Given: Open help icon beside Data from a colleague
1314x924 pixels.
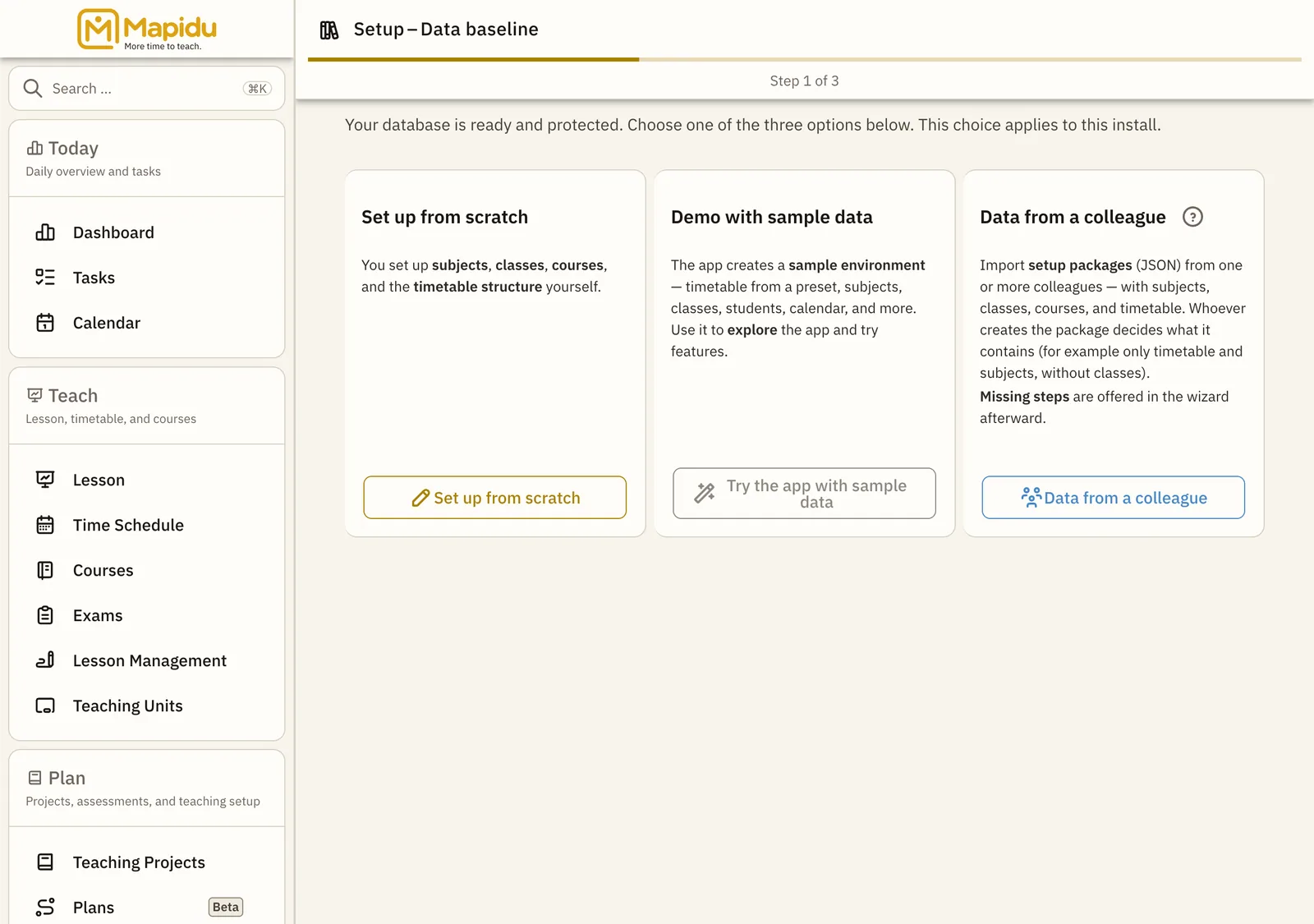Looking at the screenshot, I should [x=1192, y=217].
